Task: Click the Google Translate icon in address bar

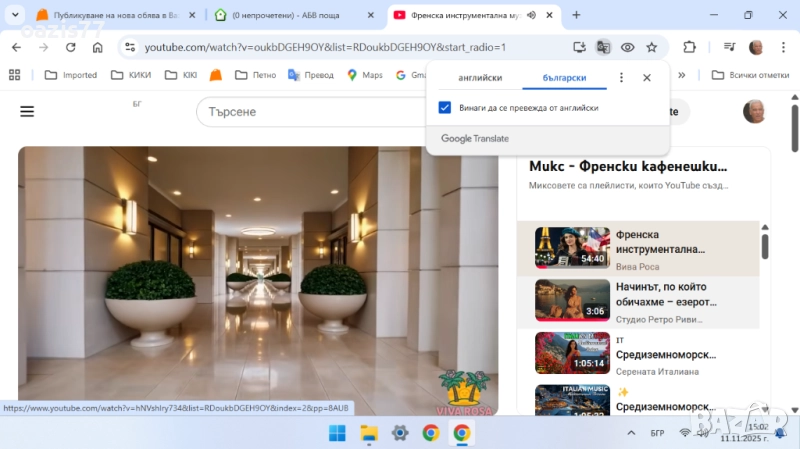Action: tap(603, 47)
